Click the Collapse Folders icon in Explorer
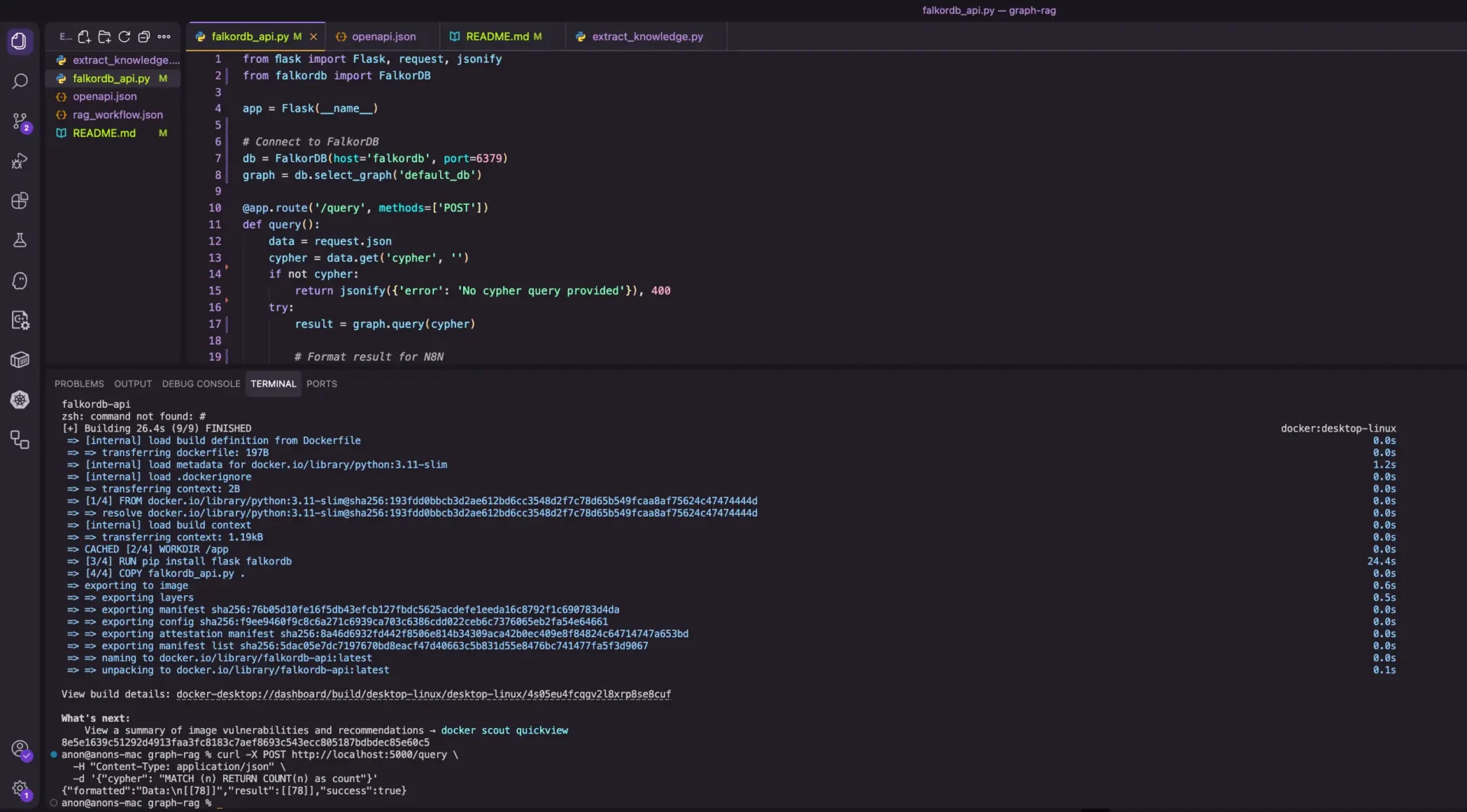Screen dimensions: 1467x812 coord(144,37)
